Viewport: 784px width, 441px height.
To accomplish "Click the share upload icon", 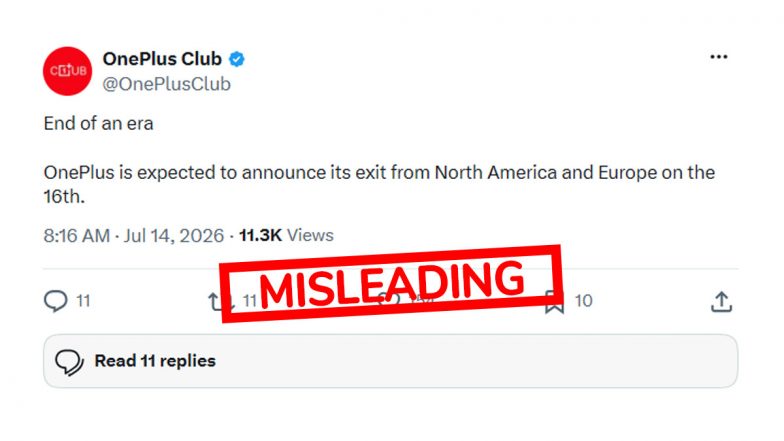I will click(x=722, y=302).
